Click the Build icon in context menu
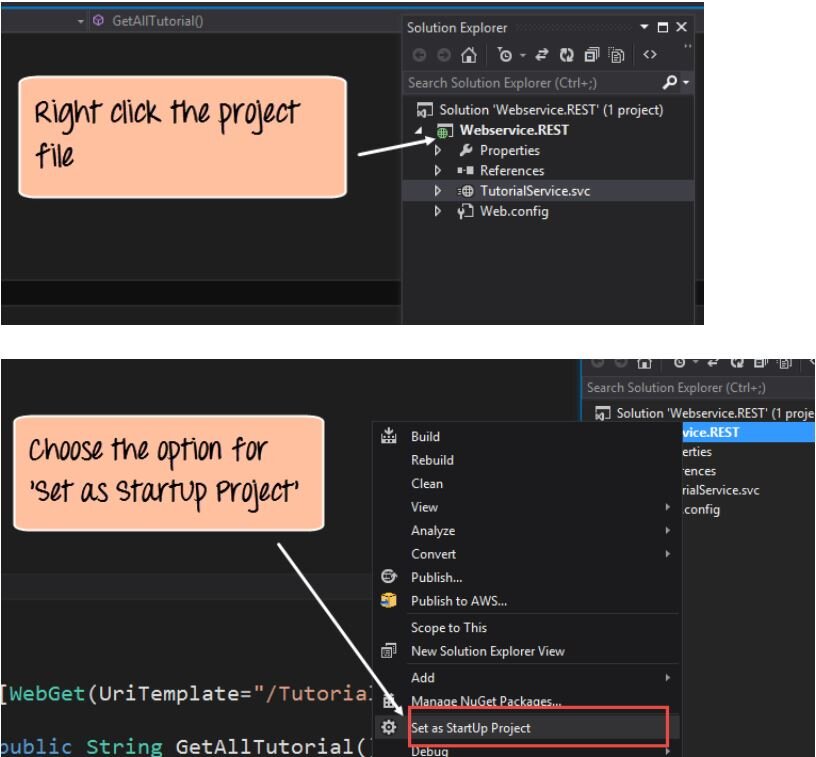 click(x=389, y=436)
